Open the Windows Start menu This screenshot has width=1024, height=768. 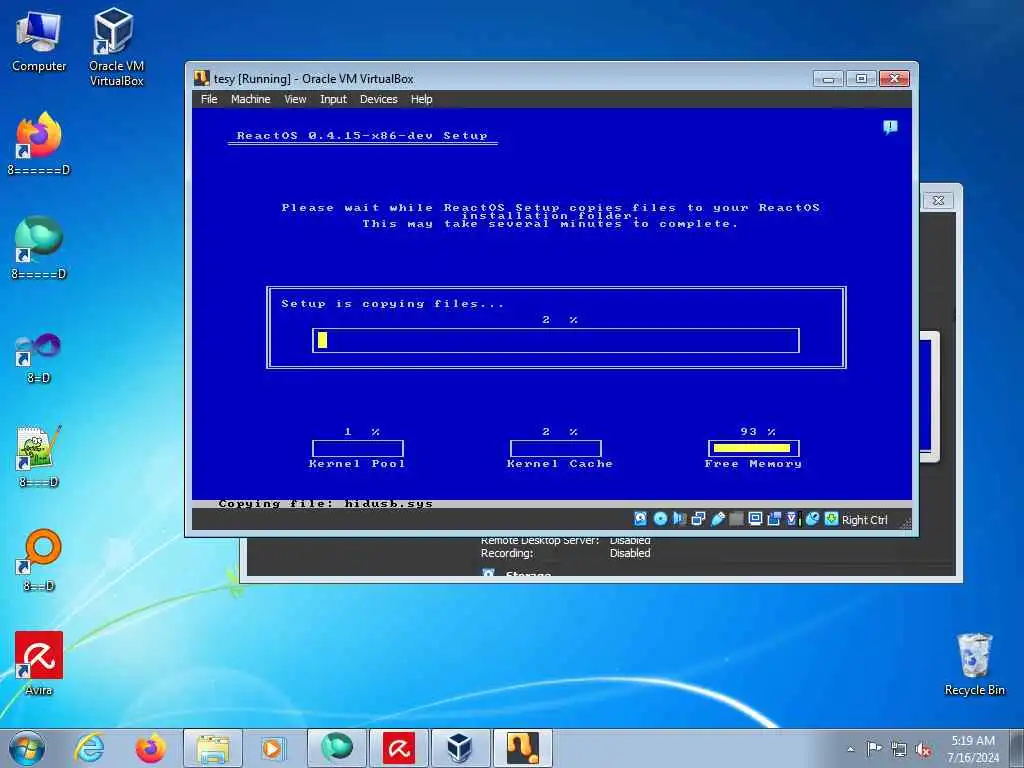click(x=27, y=748)
